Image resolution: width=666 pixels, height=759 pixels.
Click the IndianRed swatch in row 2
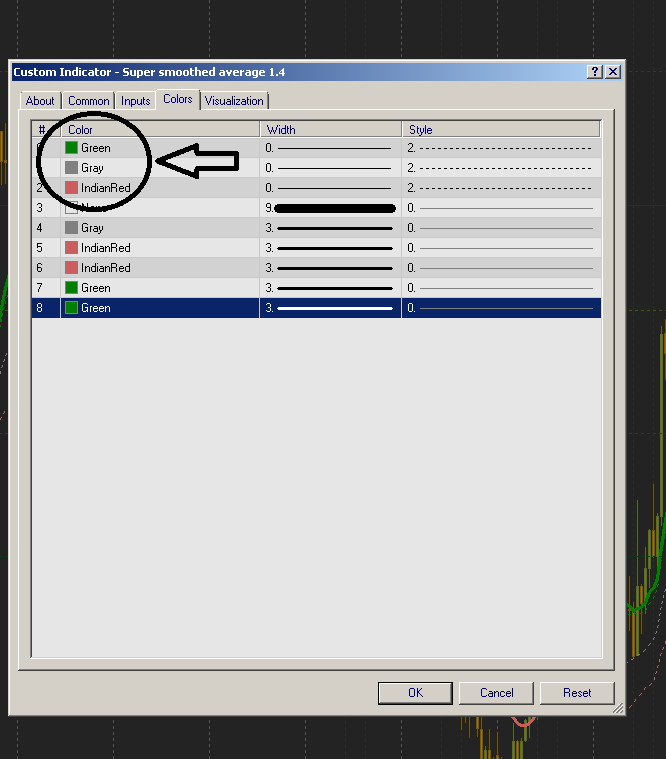click(71, 187)
